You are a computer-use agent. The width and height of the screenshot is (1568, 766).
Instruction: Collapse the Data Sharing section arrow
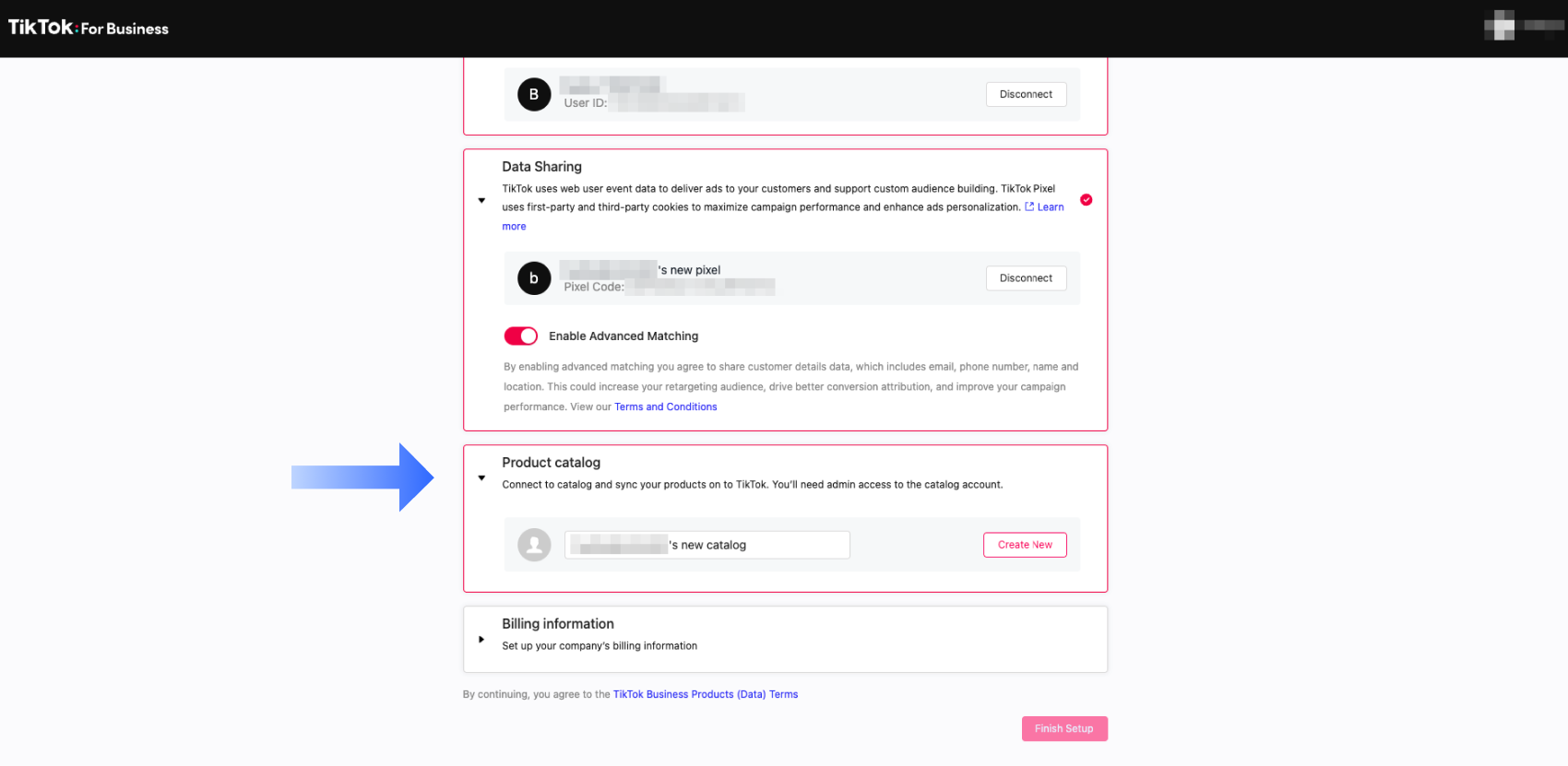pos(481,200)
